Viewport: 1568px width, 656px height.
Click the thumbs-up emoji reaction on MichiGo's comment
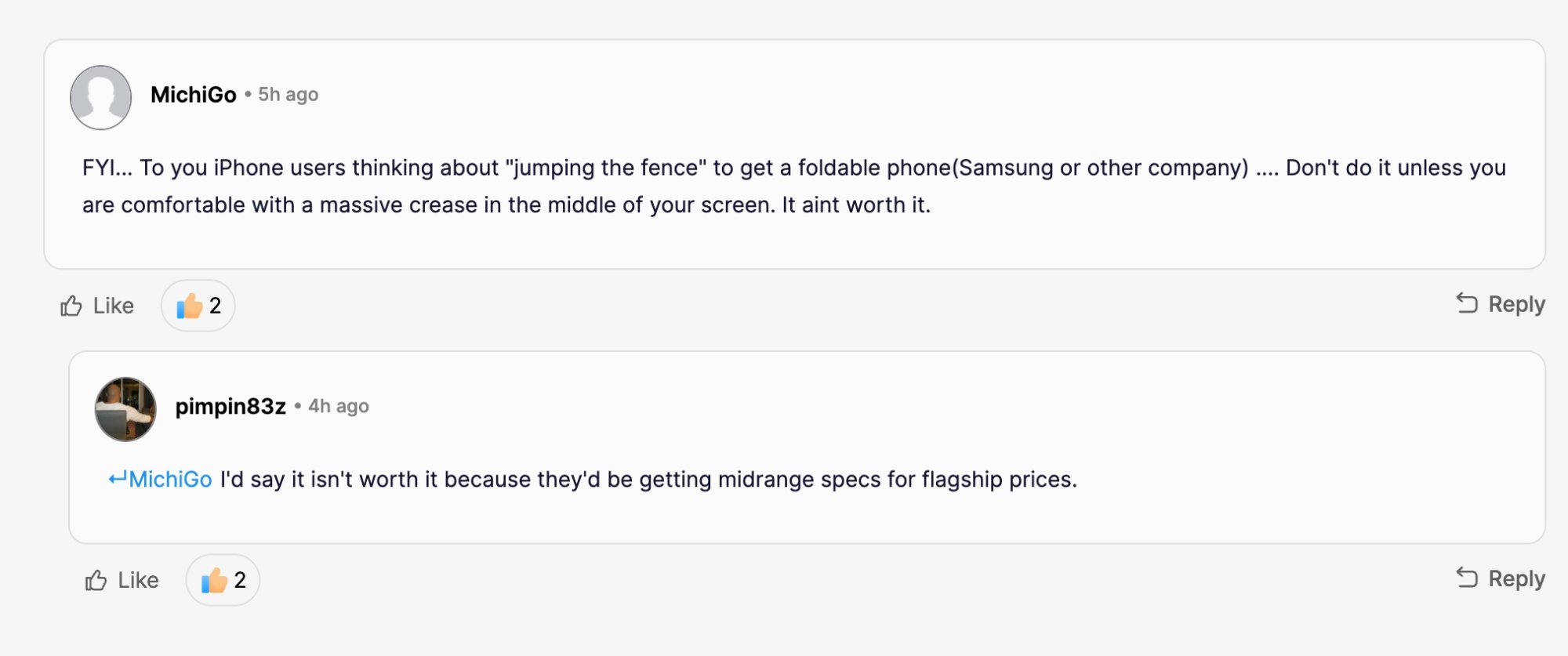[190, 306]
